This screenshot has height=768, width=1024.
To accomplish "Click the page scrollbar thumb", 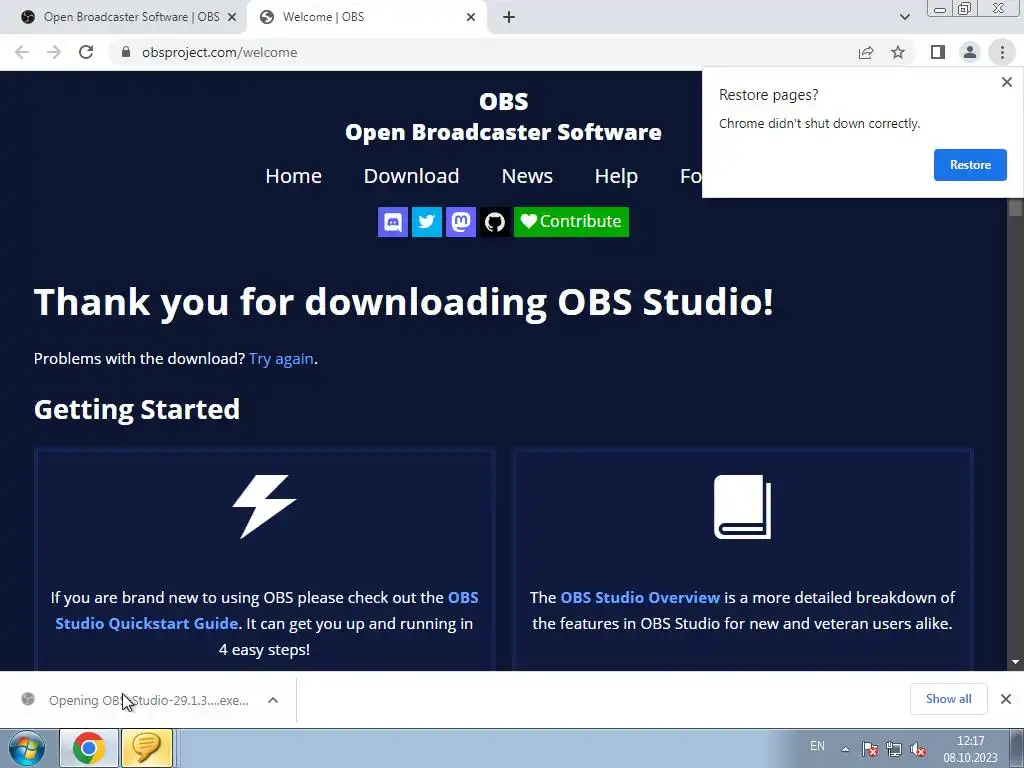I will point(1015,208).
